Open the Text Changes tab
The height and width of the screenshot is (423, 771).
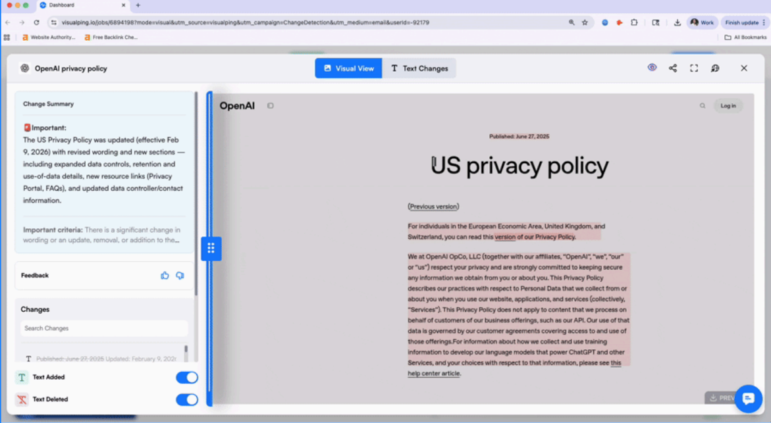[419, 68]
